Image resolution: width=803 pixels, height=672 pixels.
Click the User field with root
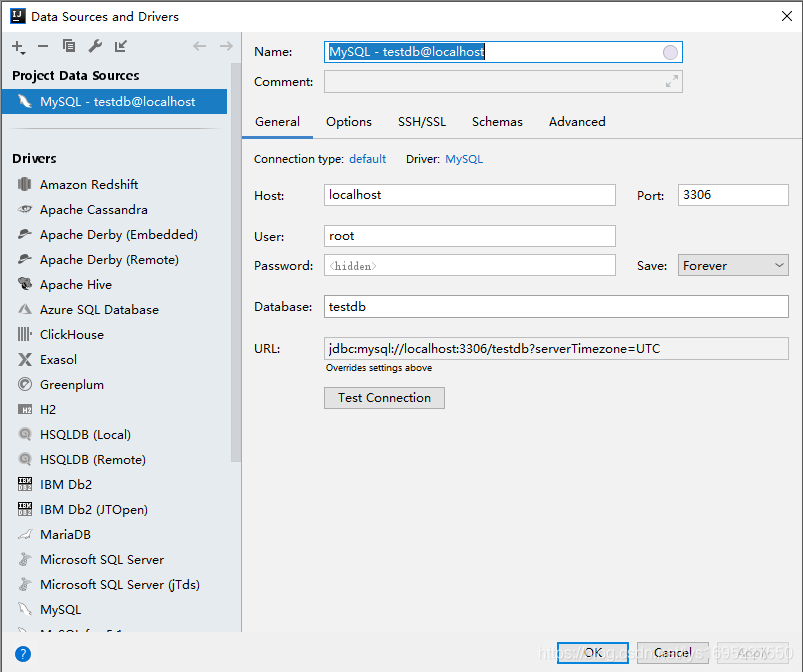click(470, 236)
